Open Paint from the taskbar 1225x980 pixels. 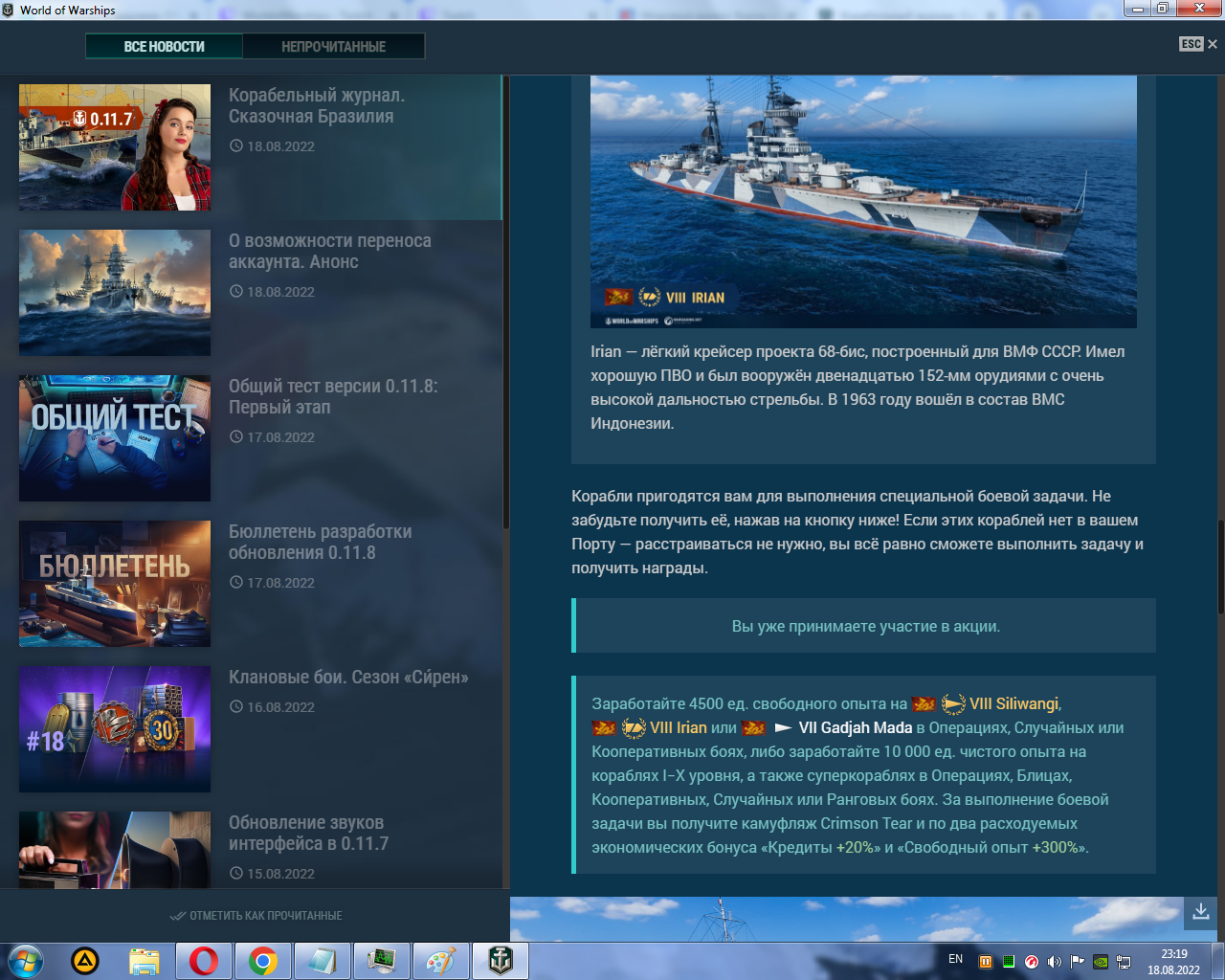point(440,961)
